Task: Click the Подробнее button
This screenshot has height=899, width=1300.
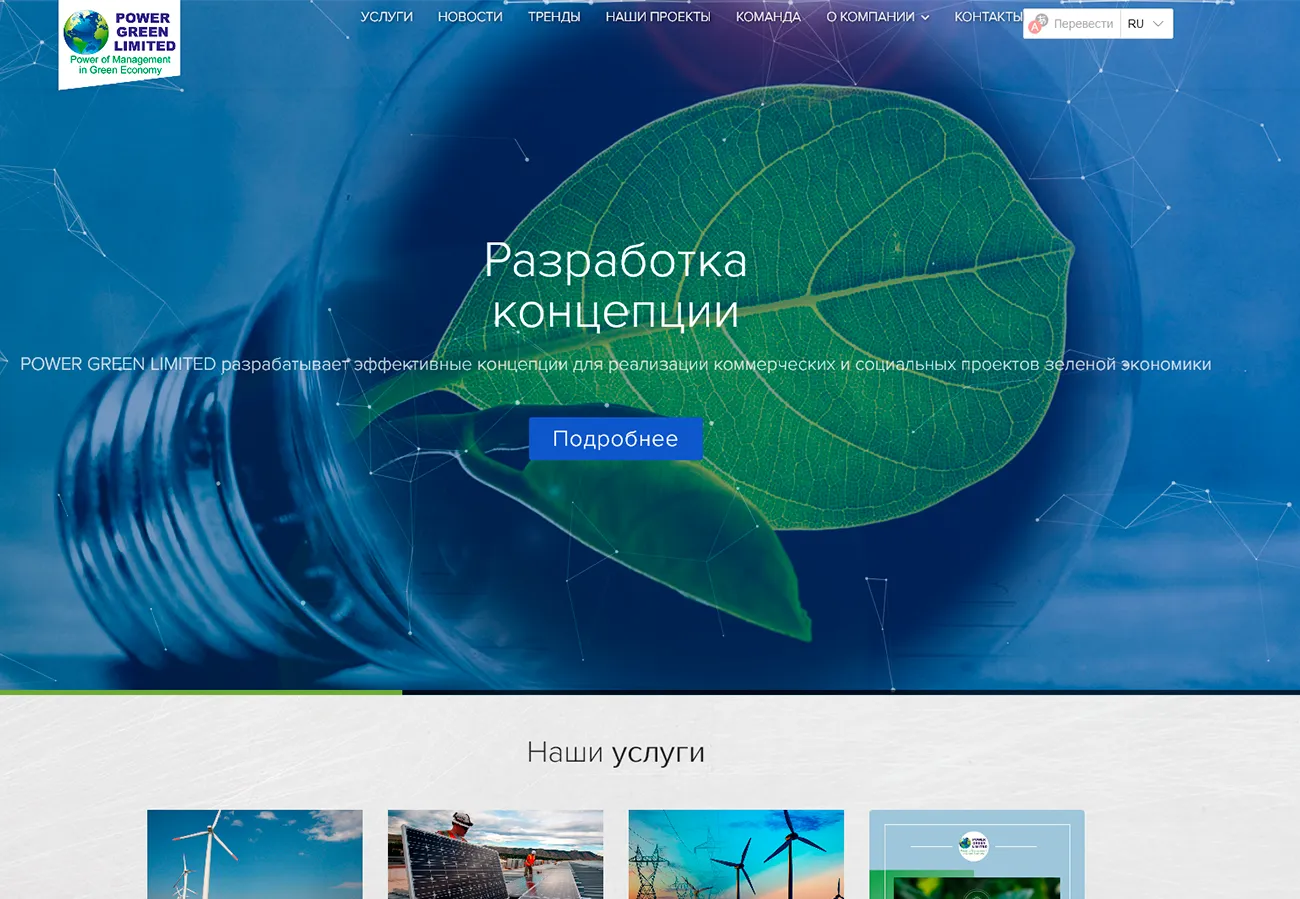Action: tap(615, 439)
